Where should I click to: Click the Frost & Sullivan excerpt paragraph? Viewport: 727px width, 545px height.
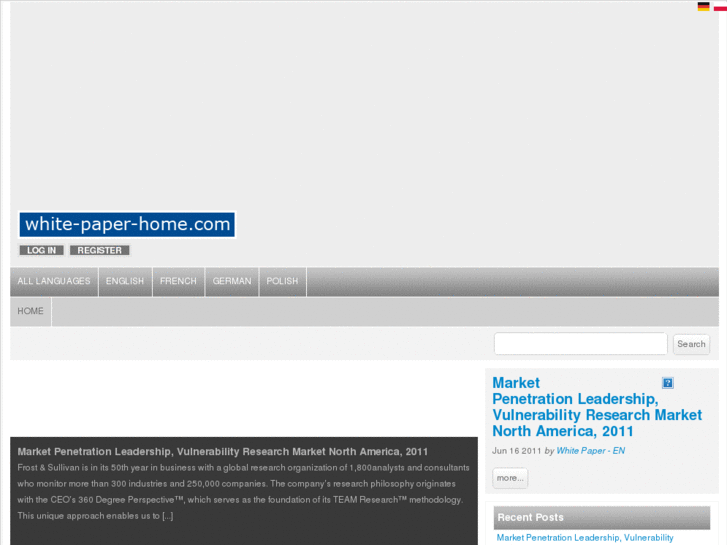click(x=243, y=492)
